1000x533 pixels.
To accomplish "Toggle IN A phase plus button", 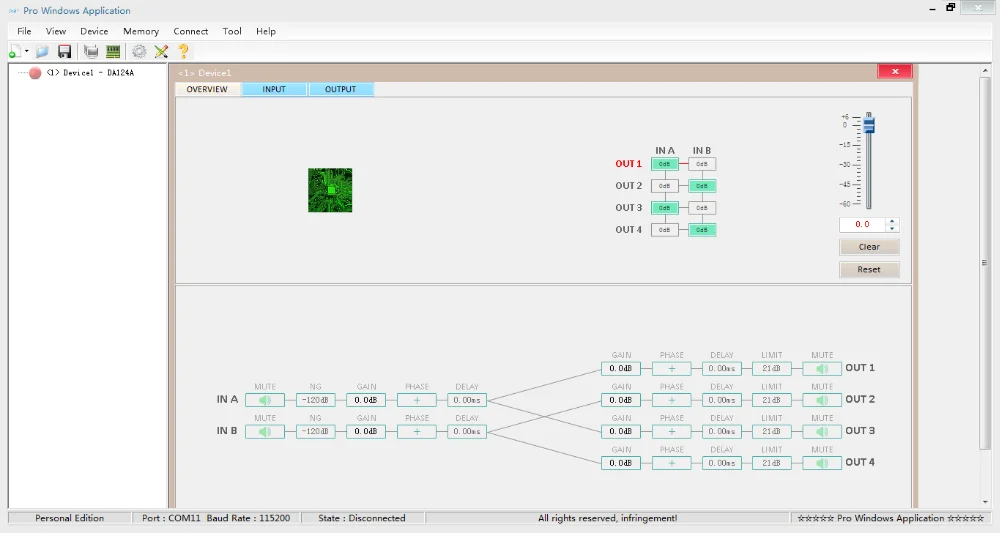I will (416, 400).
